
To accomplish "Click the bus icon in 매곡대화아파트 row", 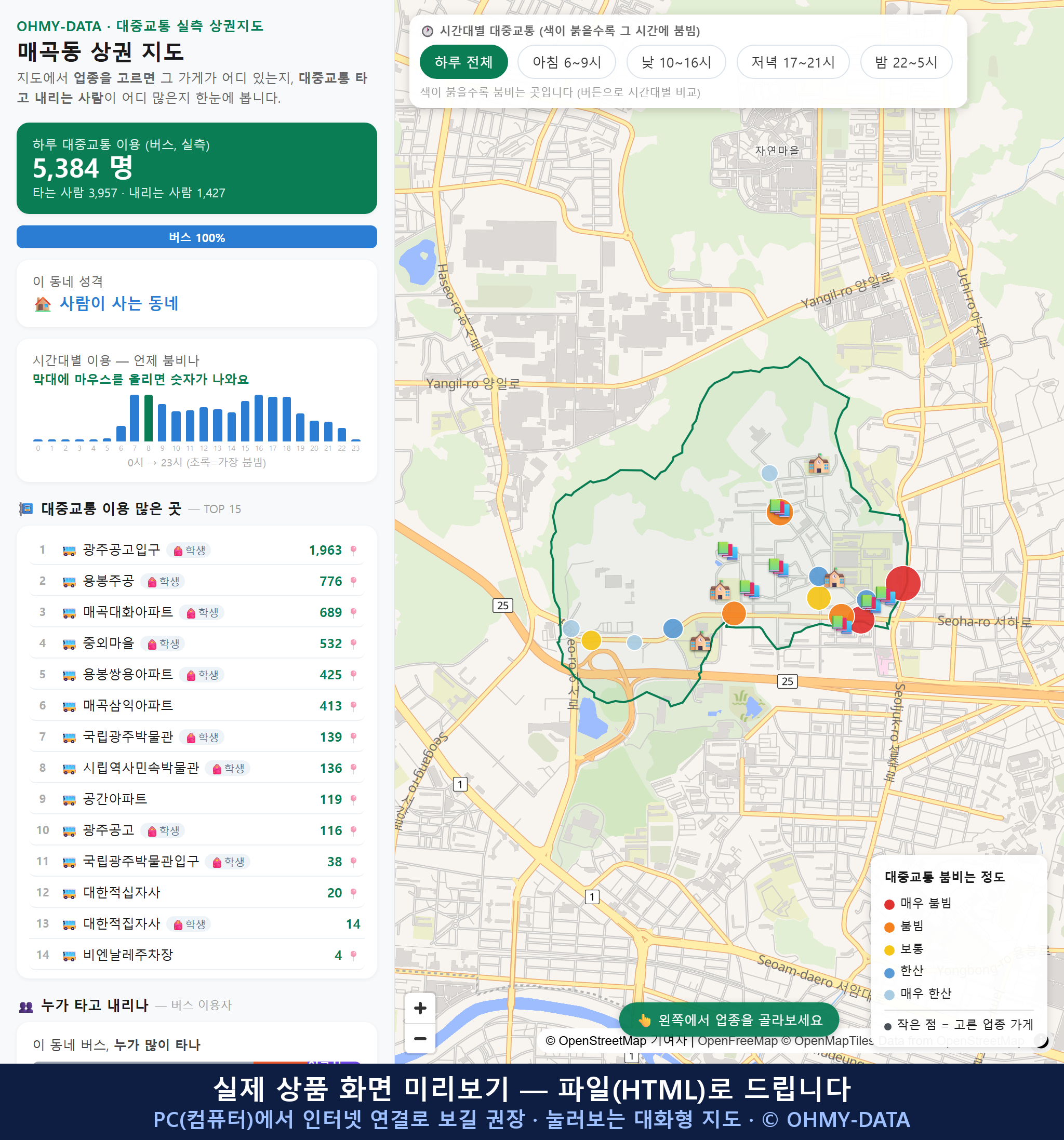I will tap(69, 612).
